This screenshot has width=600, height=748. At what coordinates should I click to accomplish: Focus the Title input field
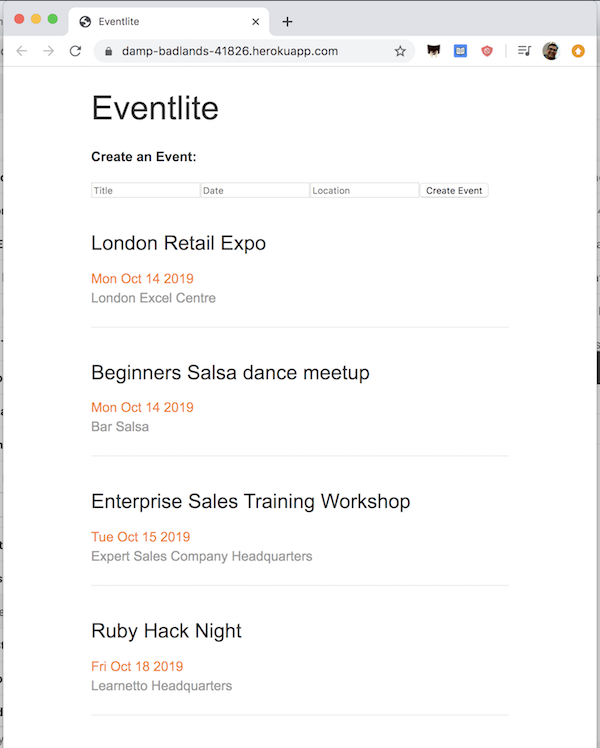(x=145, y=190)
